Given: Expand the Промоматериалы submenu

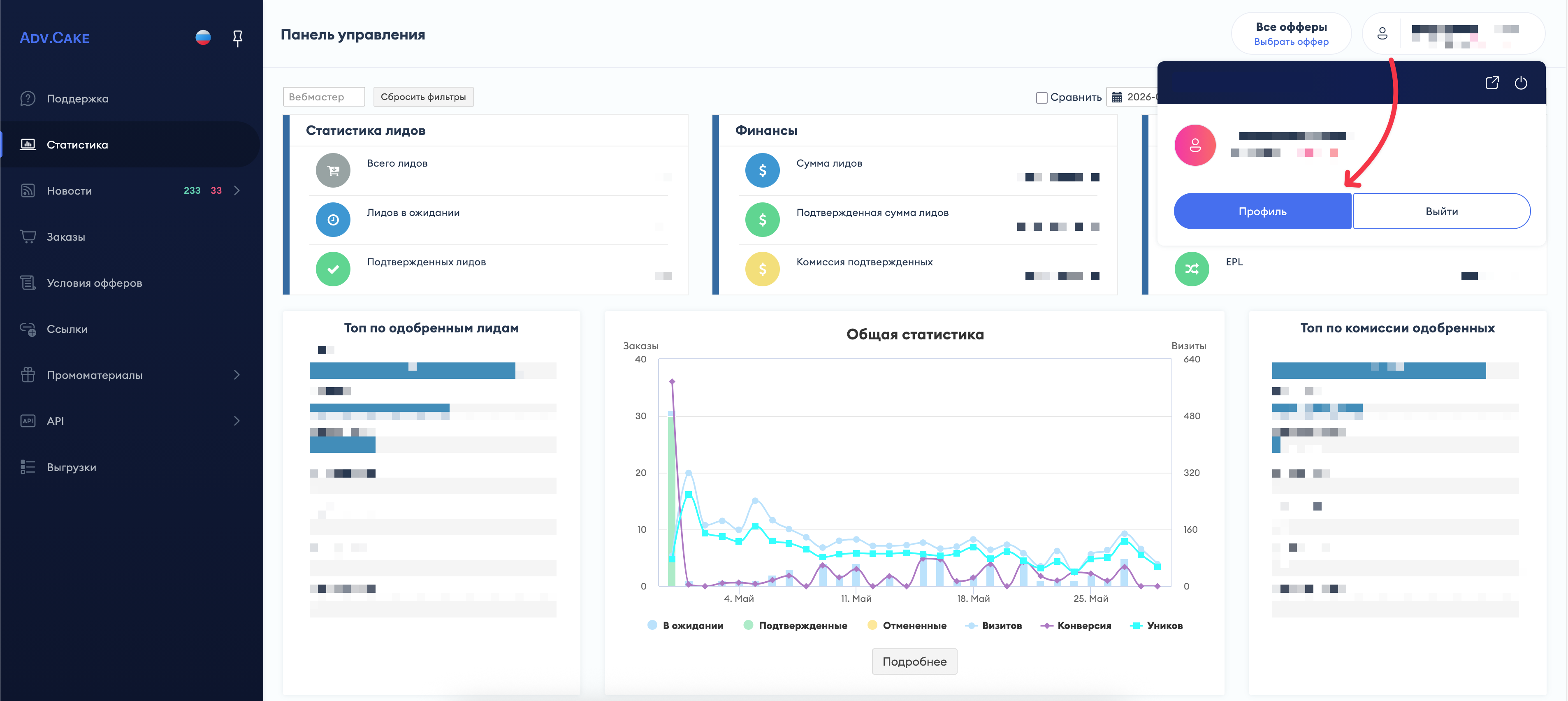Looking at the screenshot, I should pos(237,375).
